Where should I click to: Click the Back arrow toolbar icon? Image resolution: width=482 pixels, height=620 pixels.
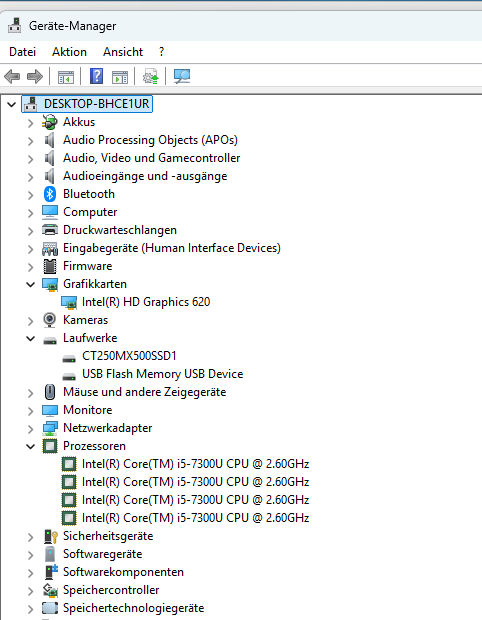(12, 76)
